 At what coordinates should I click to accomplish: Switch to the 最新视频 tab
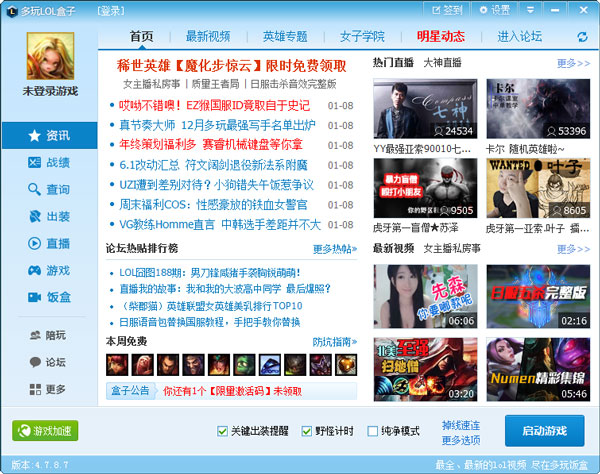point(208,36)
